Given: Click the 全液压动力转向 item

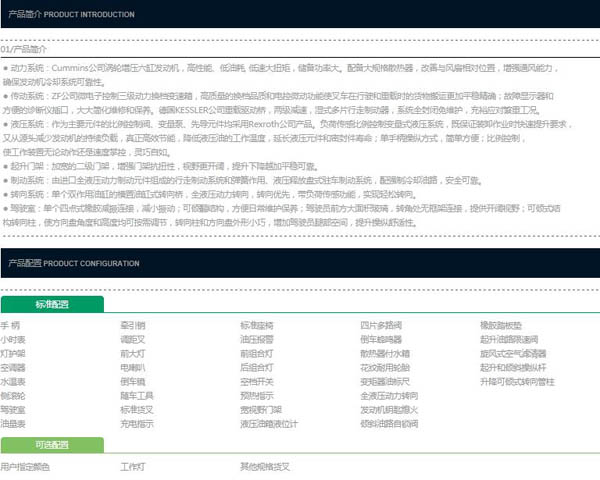Looking at the screenshot, I should tap(387, 396).
